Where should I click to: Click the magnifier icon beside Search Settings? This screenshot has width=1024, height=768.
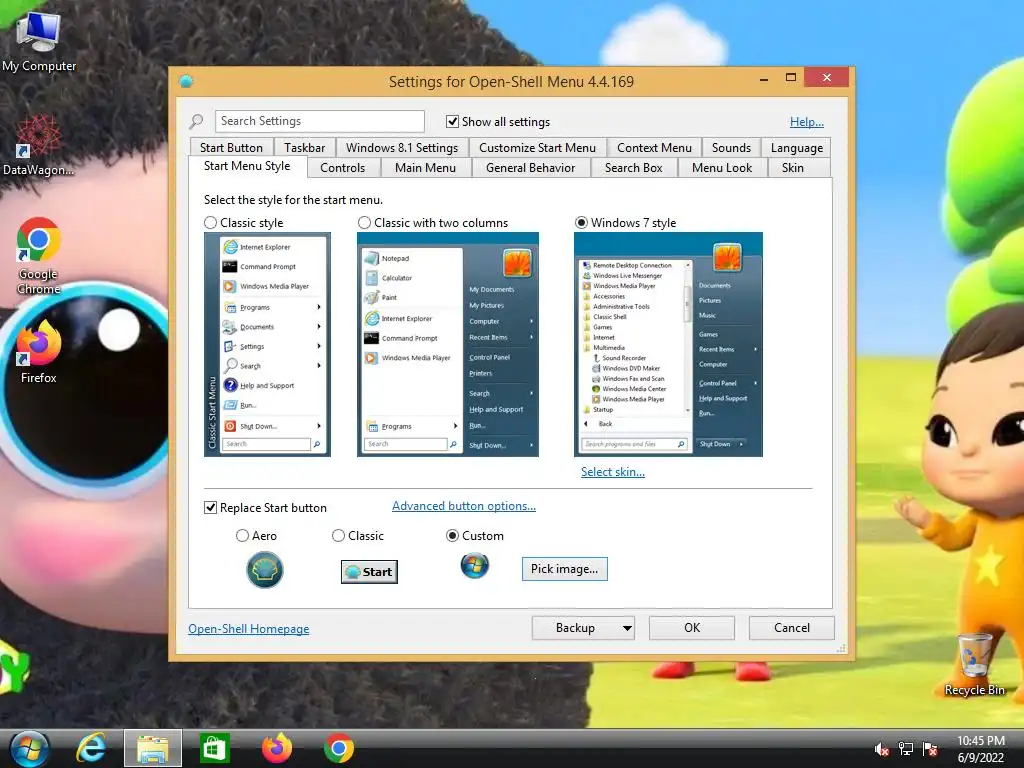[x=196, y=121]
